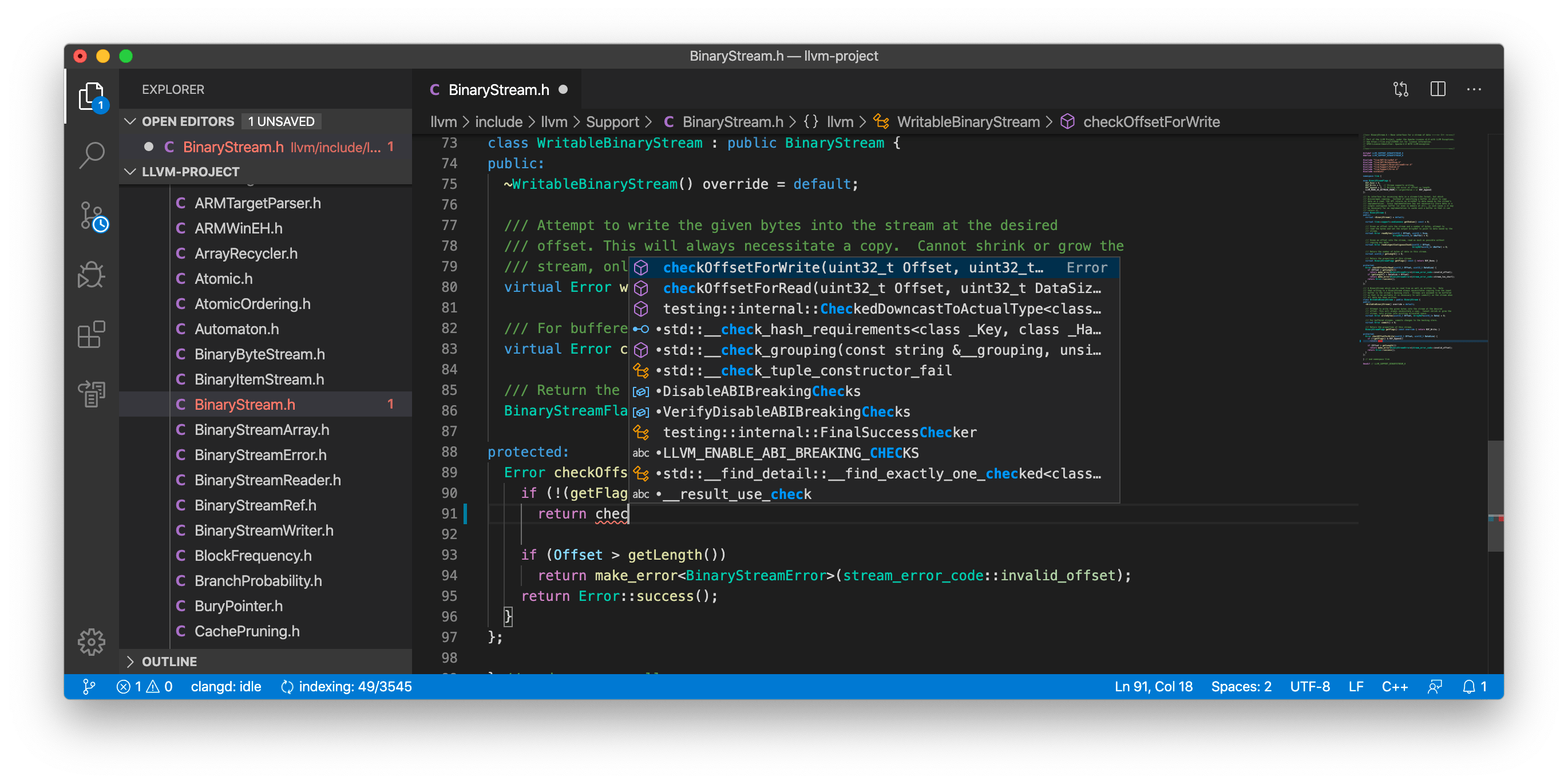Collapse the OPEN EDITORS section
This screenshot has height=784, width=1568.
coord(130,121)
